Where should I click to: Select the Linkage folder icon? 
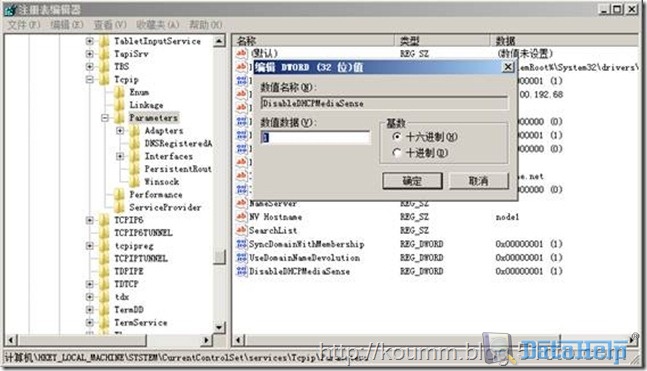click(x=120, y=105)
